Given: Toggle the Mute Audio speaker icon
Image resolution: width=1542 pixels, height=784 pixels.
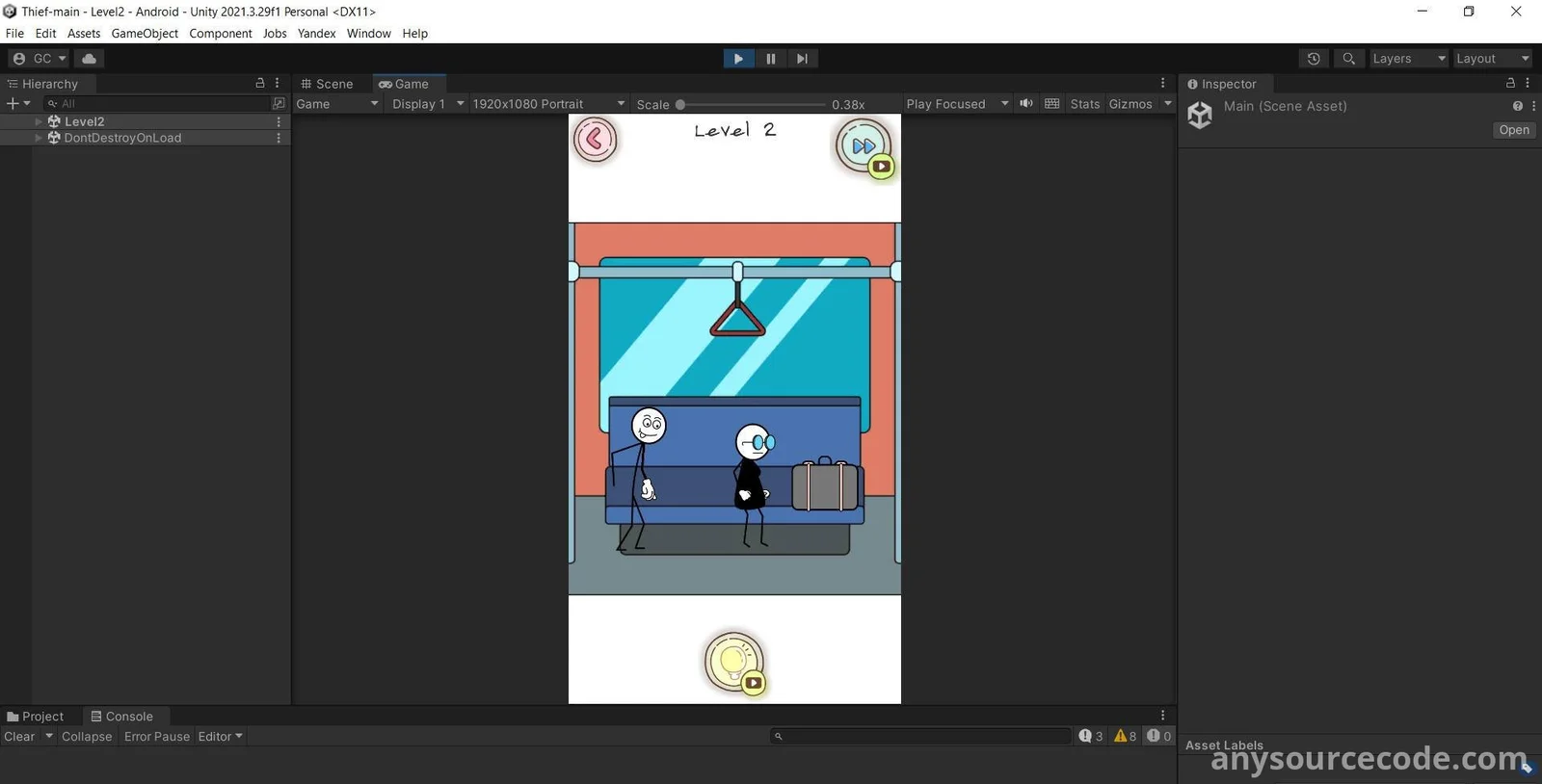Looking at the screenshot, I should pos(1026,104).
